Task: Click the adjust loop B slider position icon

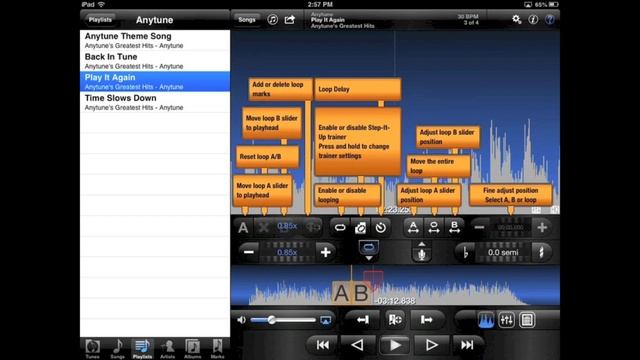Action: click(x=454, y=227)
